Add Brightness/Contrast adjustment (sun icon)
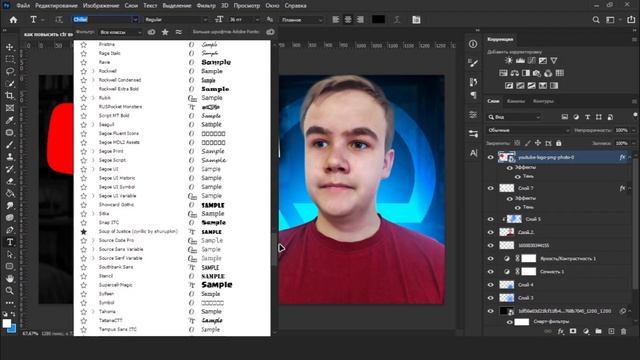 click(x=508, y=60)
